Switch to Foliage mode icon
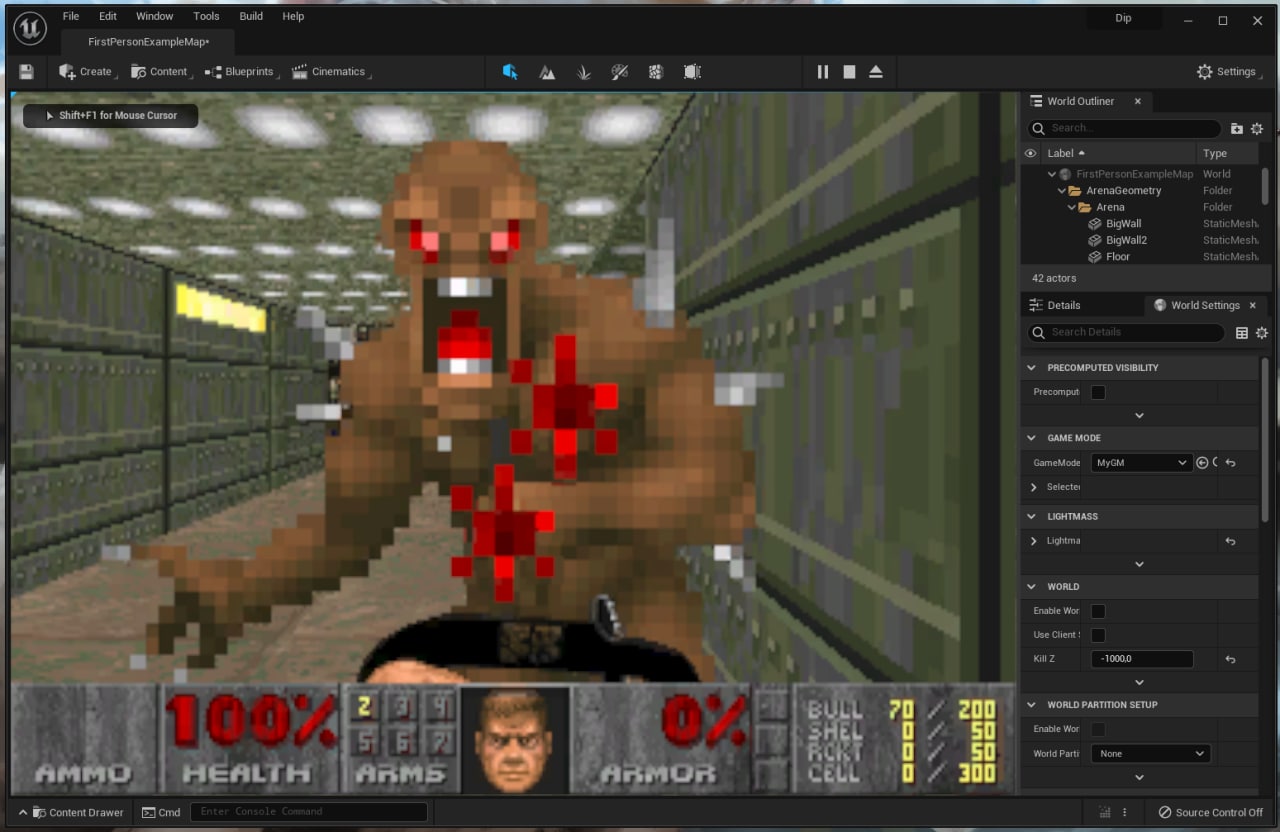Screen dimensions: 1280x832 (584, 72)
